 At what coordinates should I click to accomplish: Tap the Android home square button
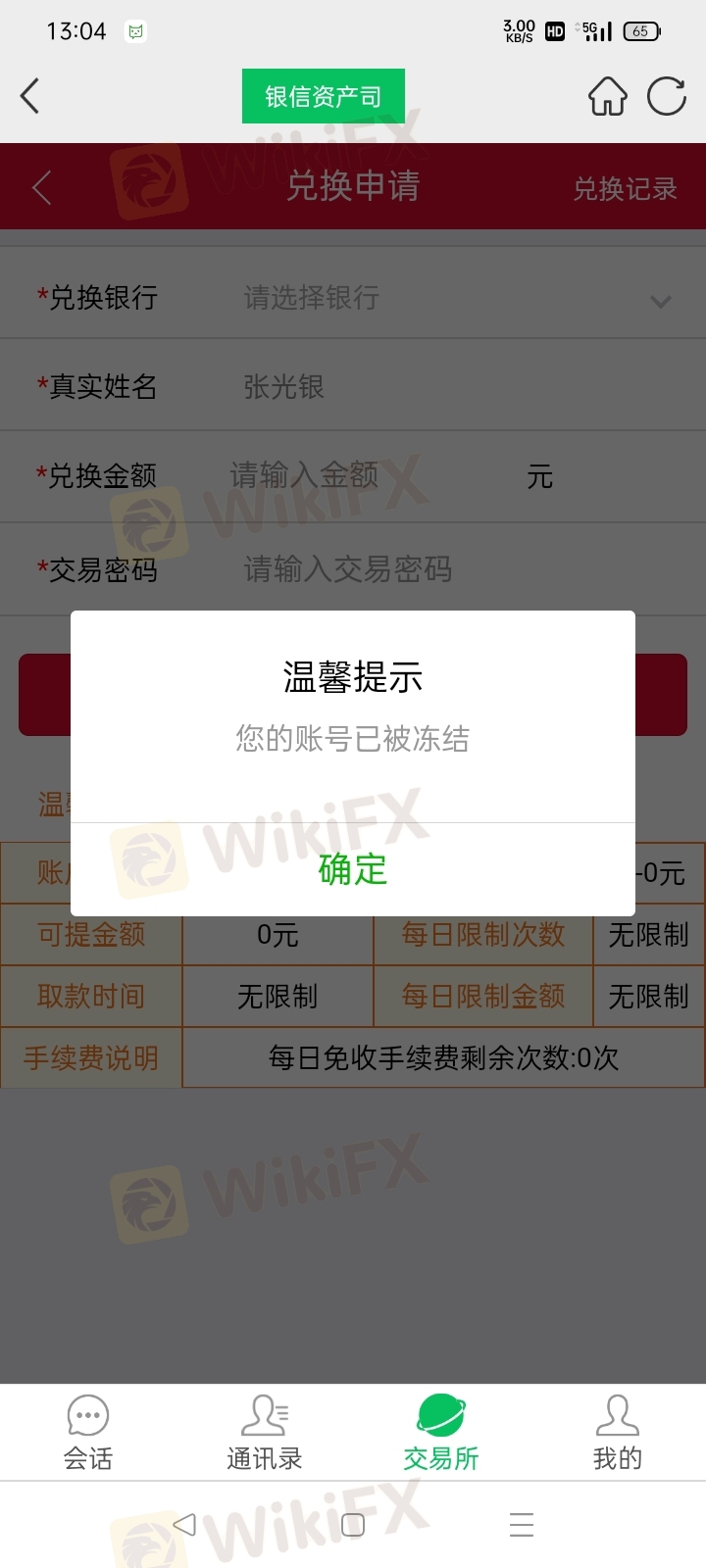tap(353, 1524)
